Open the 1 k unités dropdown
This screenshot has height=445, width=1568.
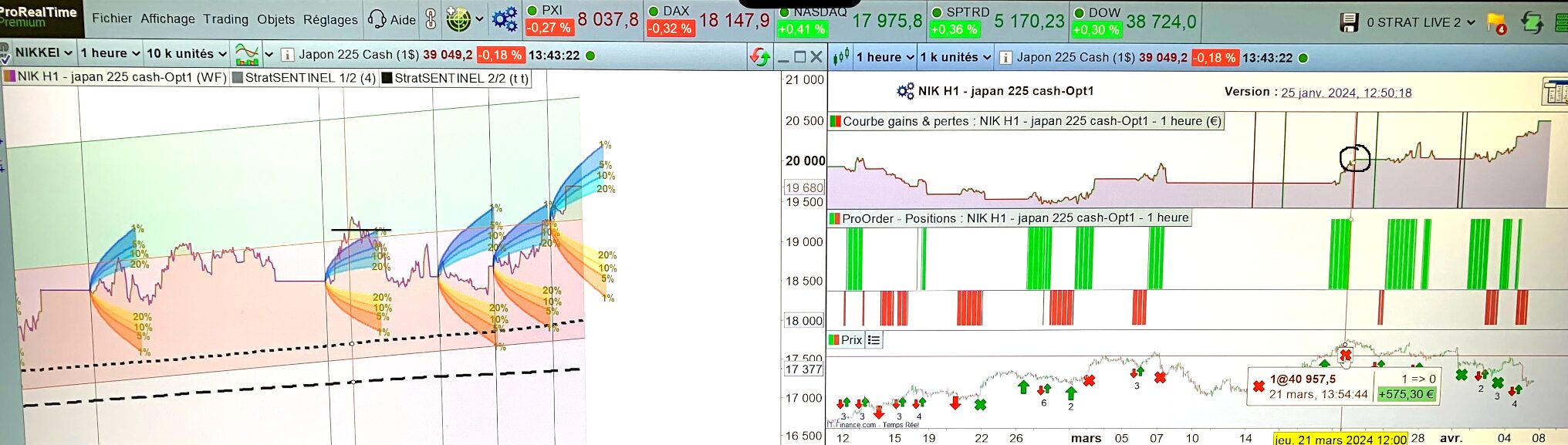tap(955, 57)
